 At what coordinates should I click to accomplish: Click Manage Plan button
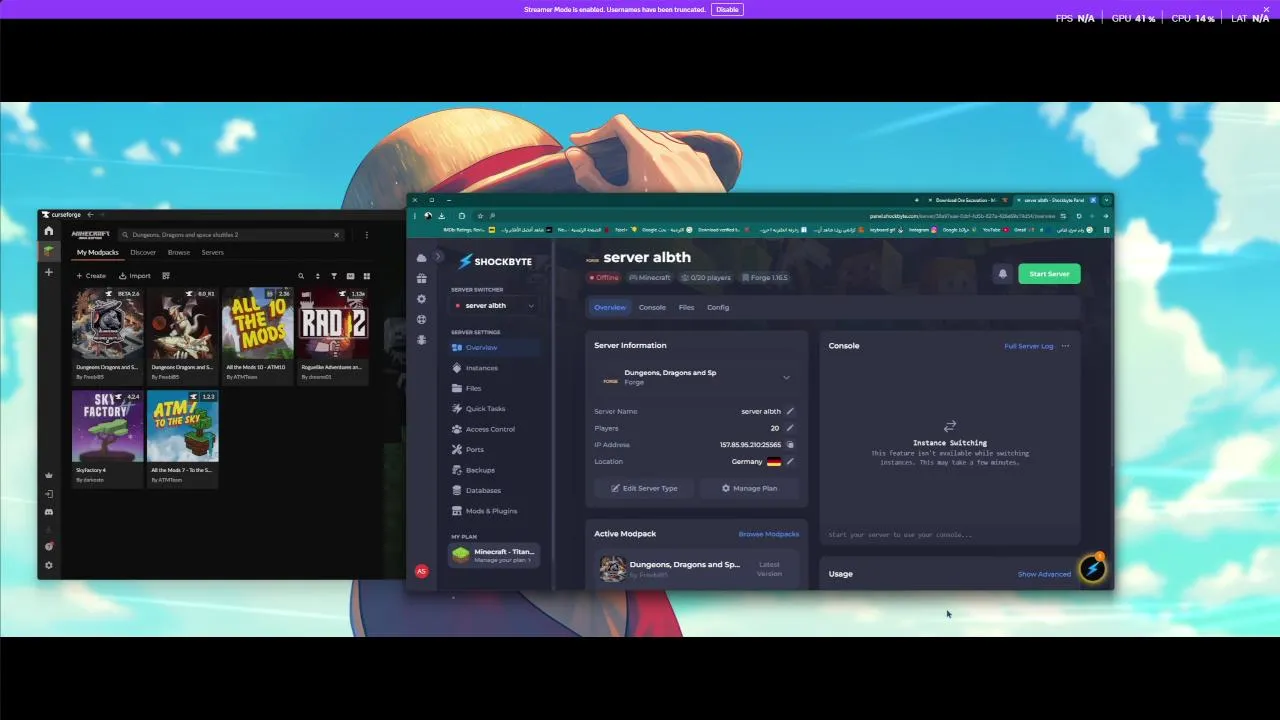tap(749, 488)
